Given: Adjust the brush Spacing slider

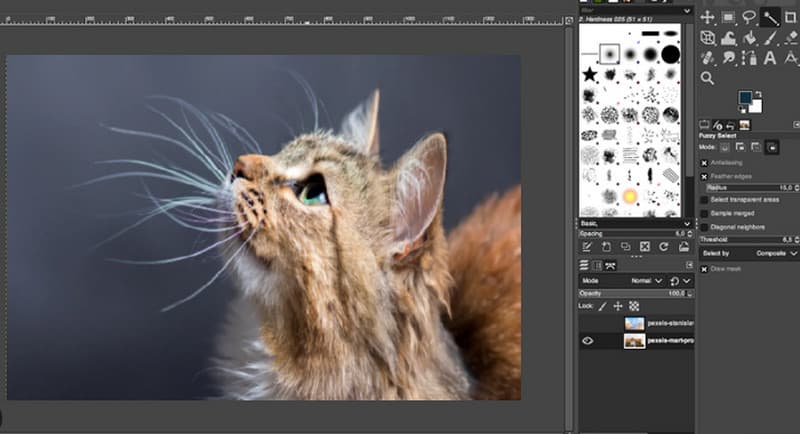Looking at the screenshot, I should coord(636,234).
